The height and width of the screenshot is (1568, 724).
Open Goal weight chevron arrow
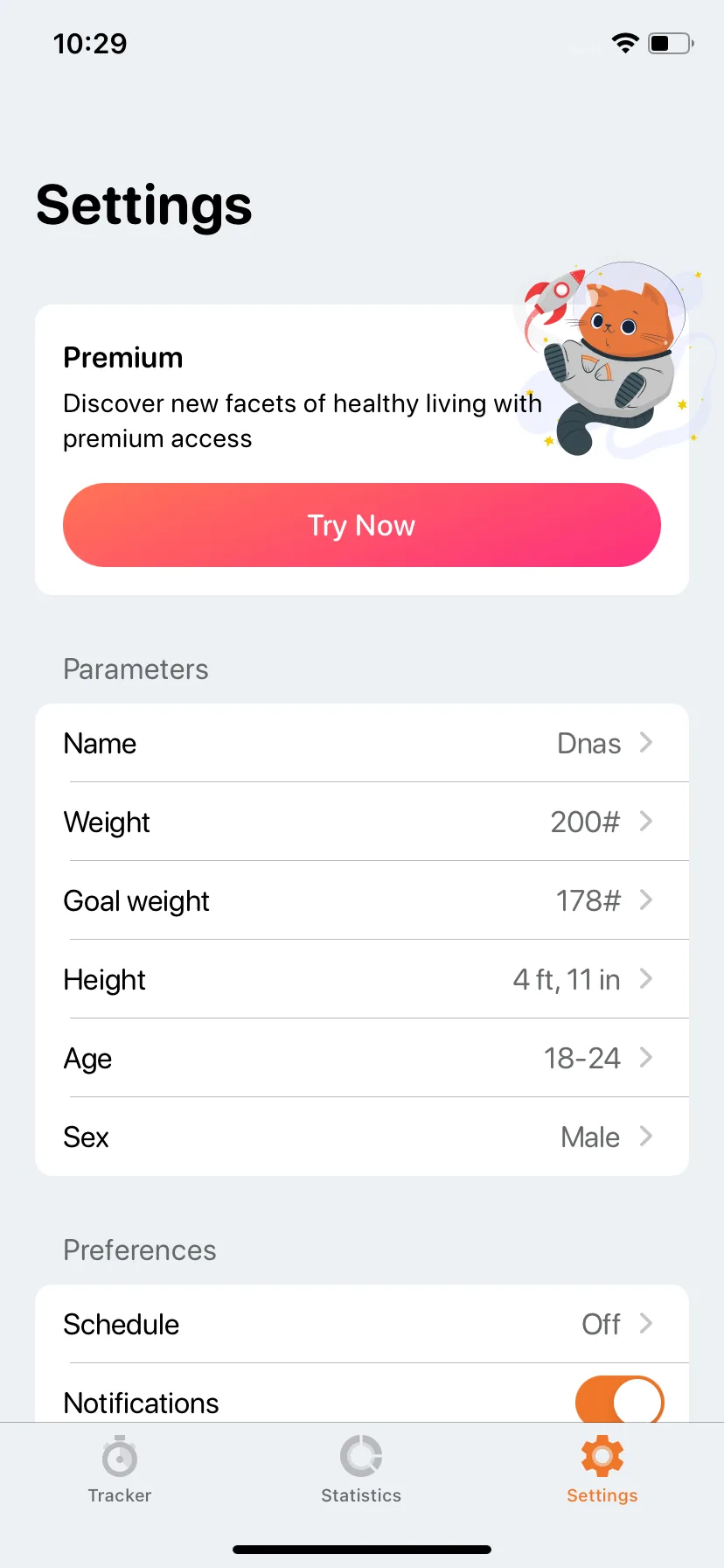point(646,900)
